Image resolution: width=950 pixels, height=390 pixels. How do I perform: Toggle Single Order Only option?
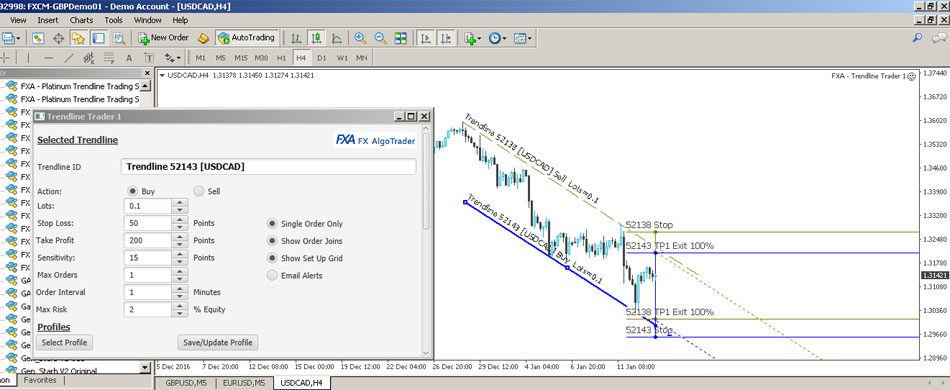(272, 223)
